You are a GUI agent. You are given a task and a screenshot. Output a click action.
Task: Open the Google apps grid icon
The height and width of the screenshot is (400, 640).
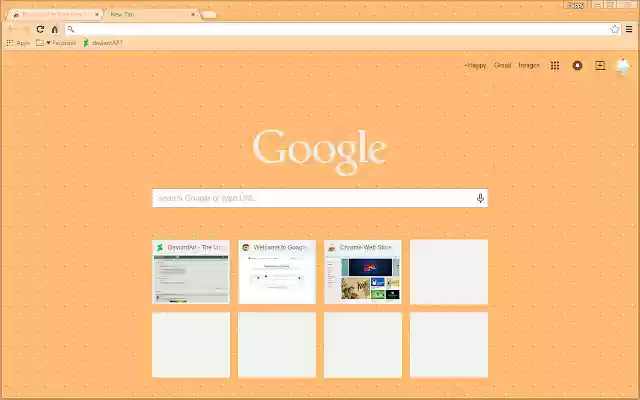[x=555, y=65]
